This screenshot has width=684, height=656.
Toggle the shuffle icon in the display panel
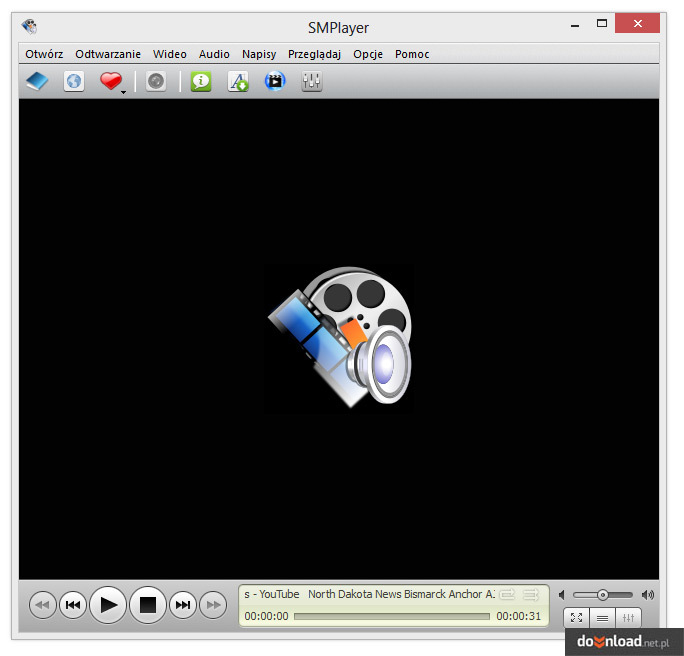pos(531,594)
